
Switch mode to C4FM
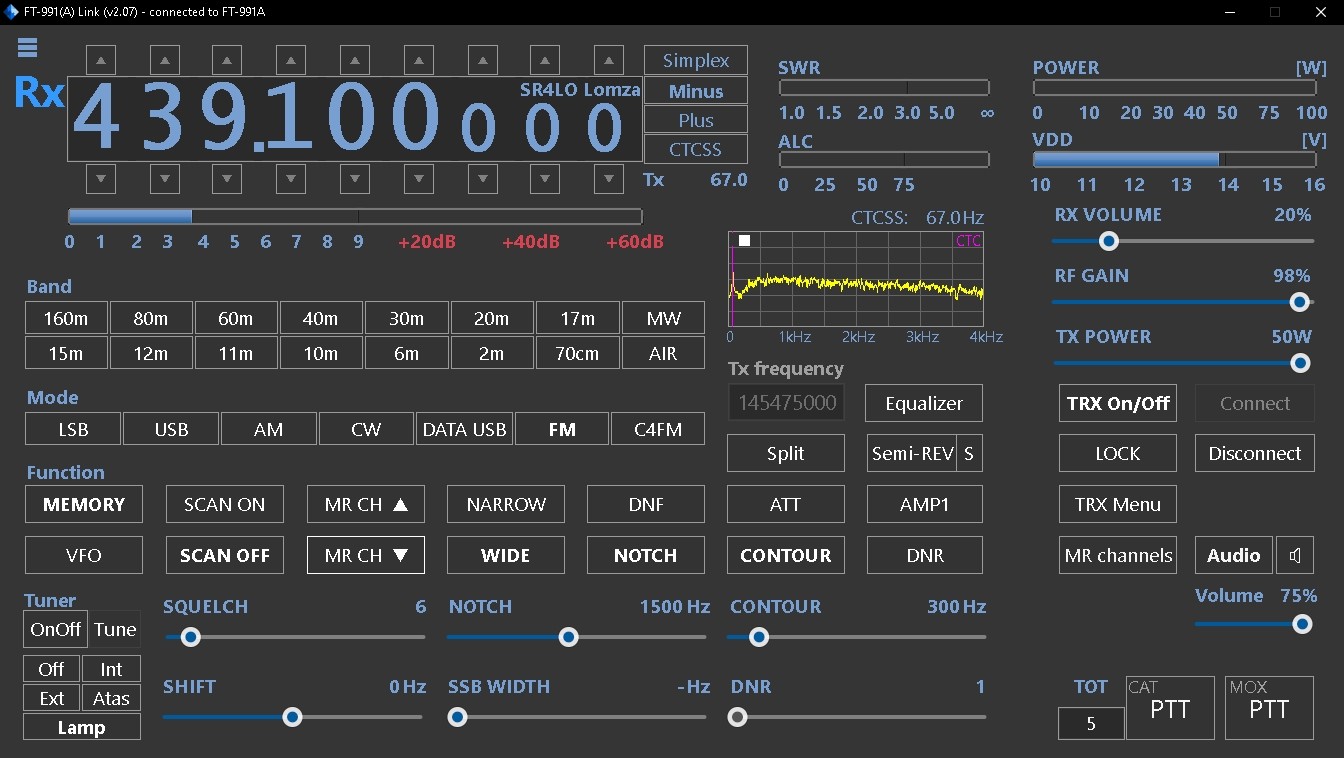(658, 429)
